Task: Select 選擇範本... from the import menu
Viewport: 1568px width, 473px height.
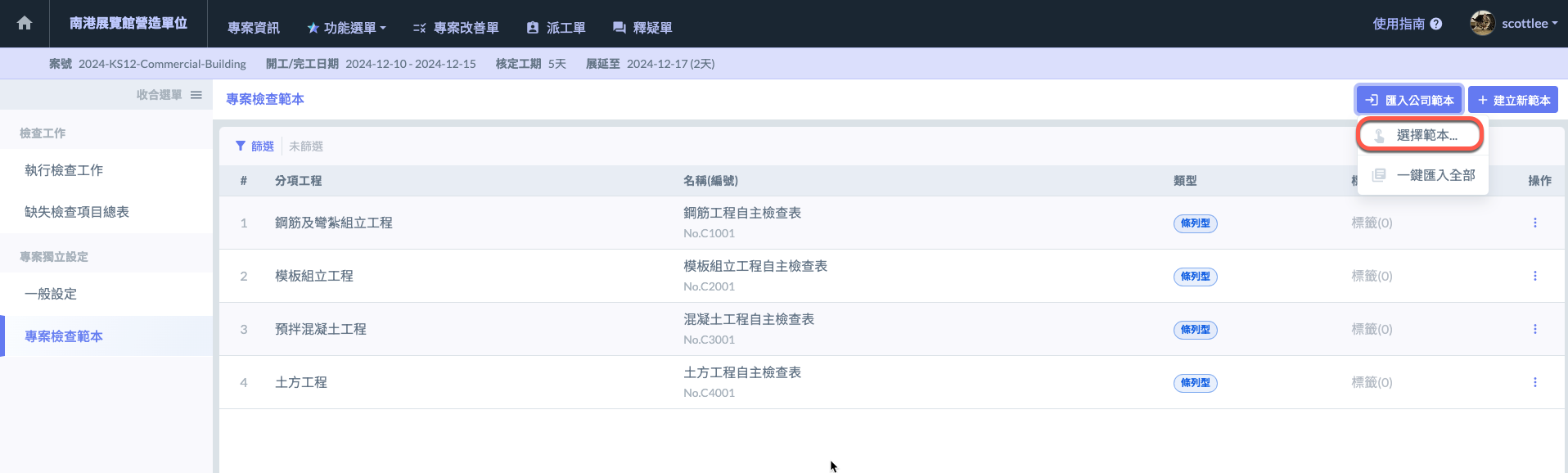Action: point(1420,135)
